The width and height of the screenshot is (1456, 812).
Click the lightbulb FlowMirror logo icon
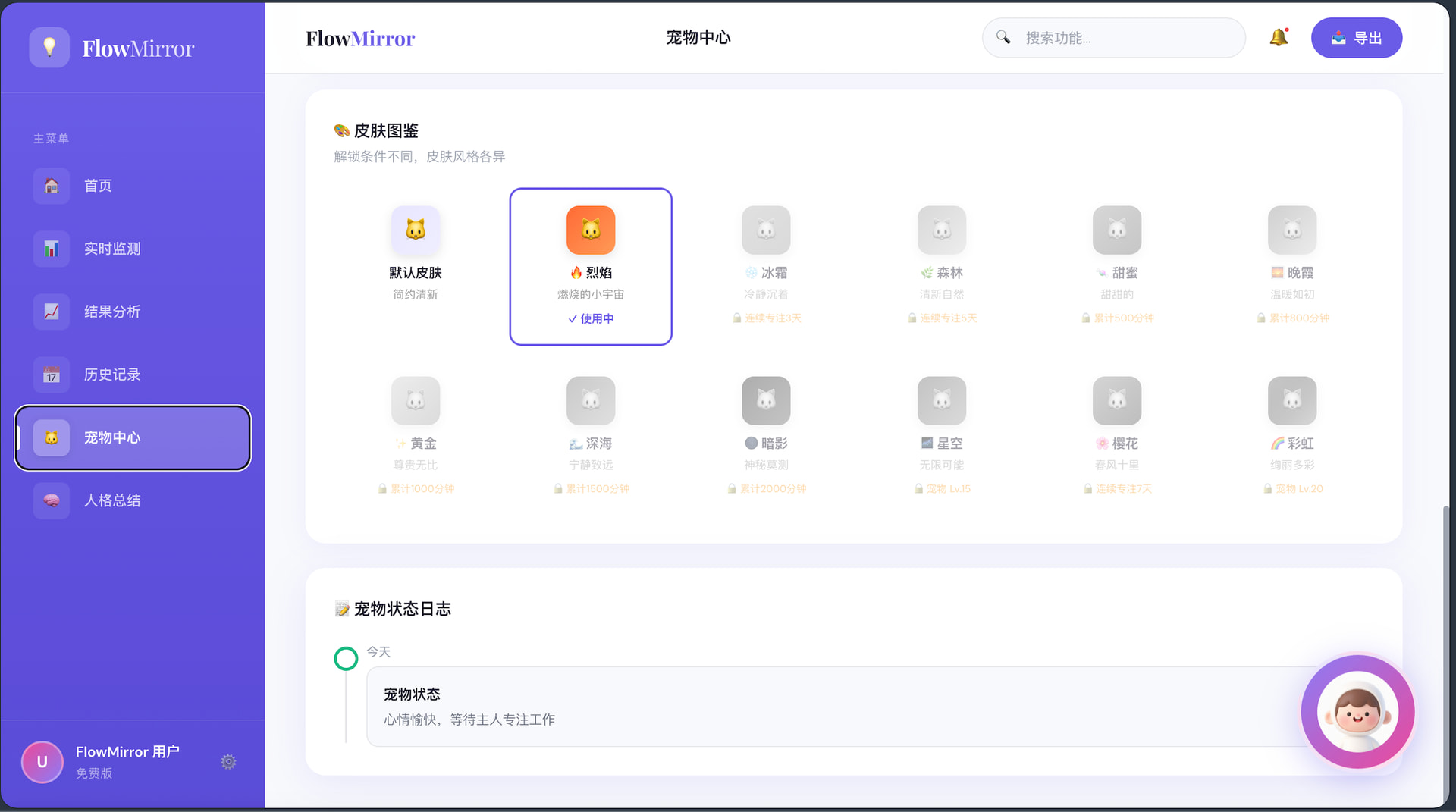click(x=49, y=48)
